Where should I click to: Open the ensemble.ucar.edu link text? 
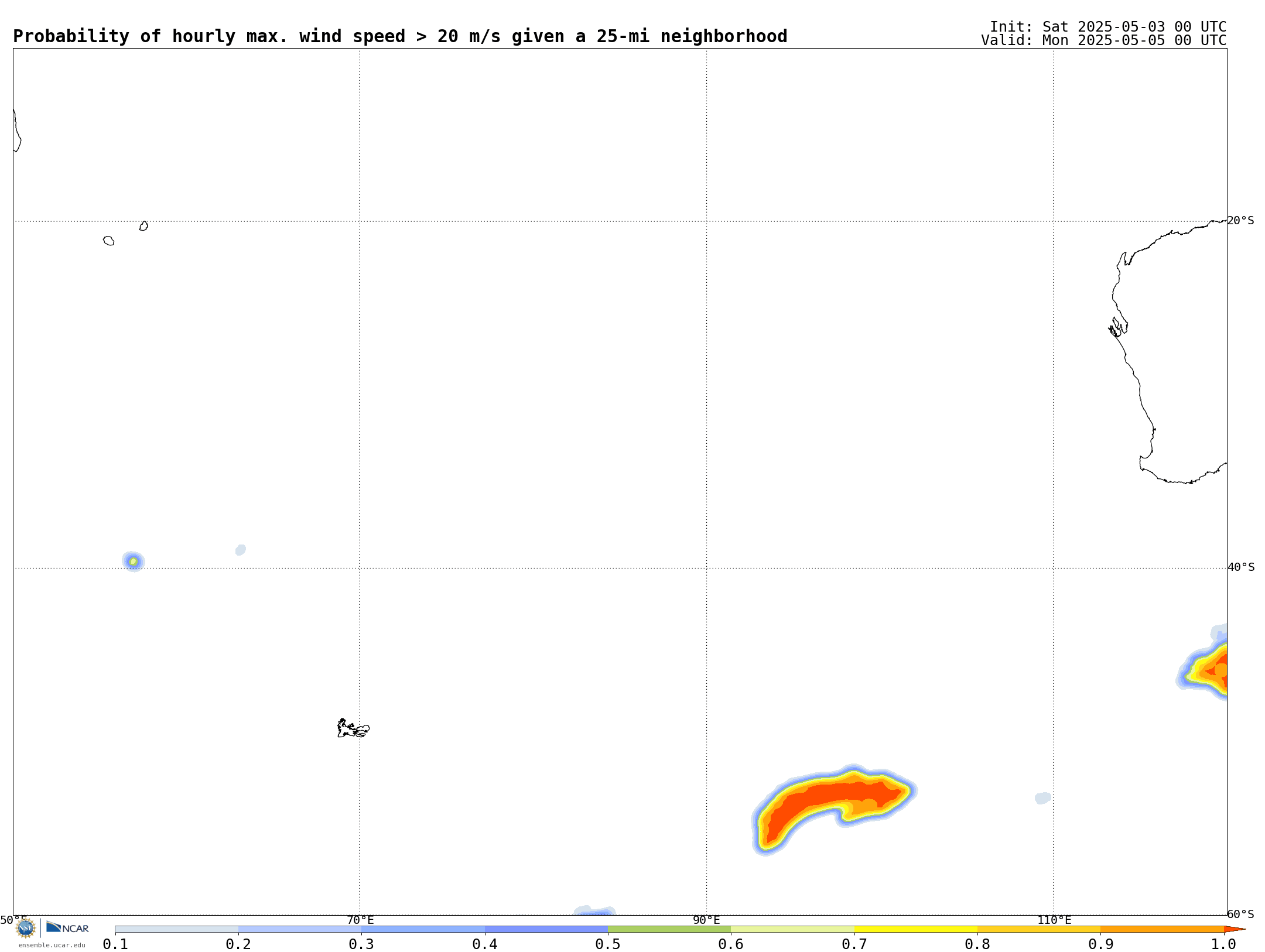[x=52, y=945]
